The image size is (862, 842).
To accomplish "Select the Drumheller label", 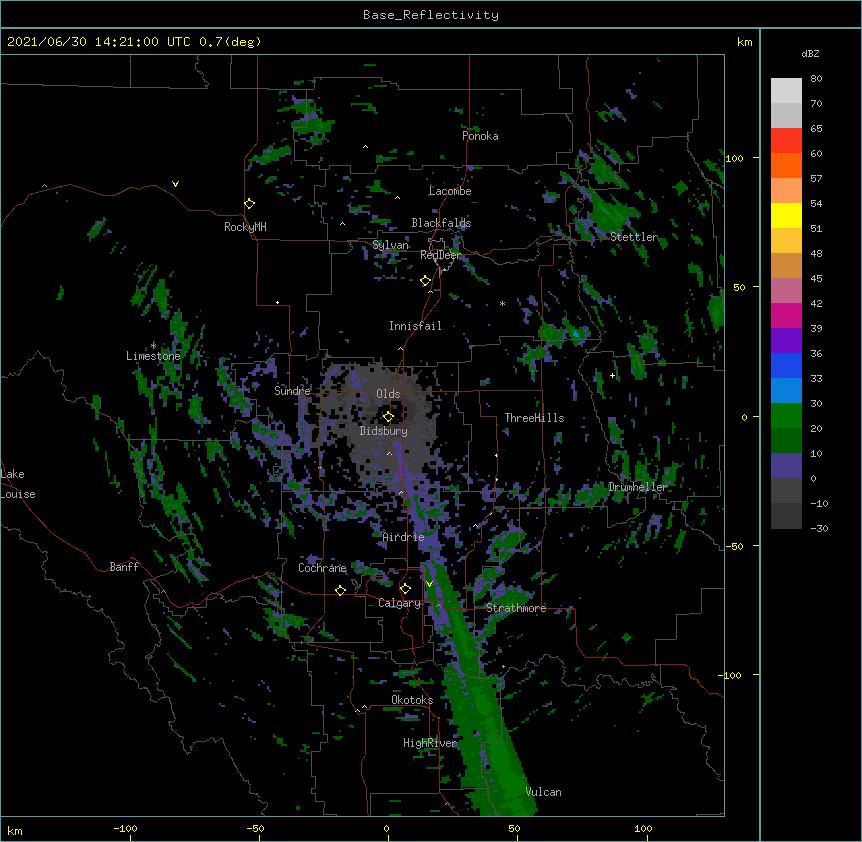I will coord(638,487).
